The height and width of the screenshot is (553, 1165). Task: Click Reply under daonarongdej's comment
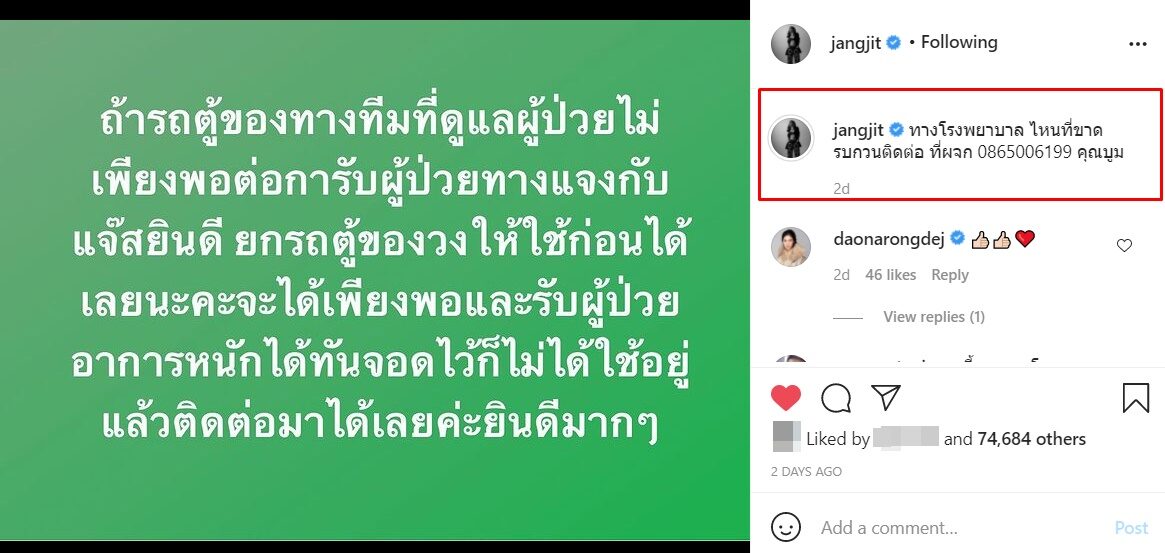[950, 275]
